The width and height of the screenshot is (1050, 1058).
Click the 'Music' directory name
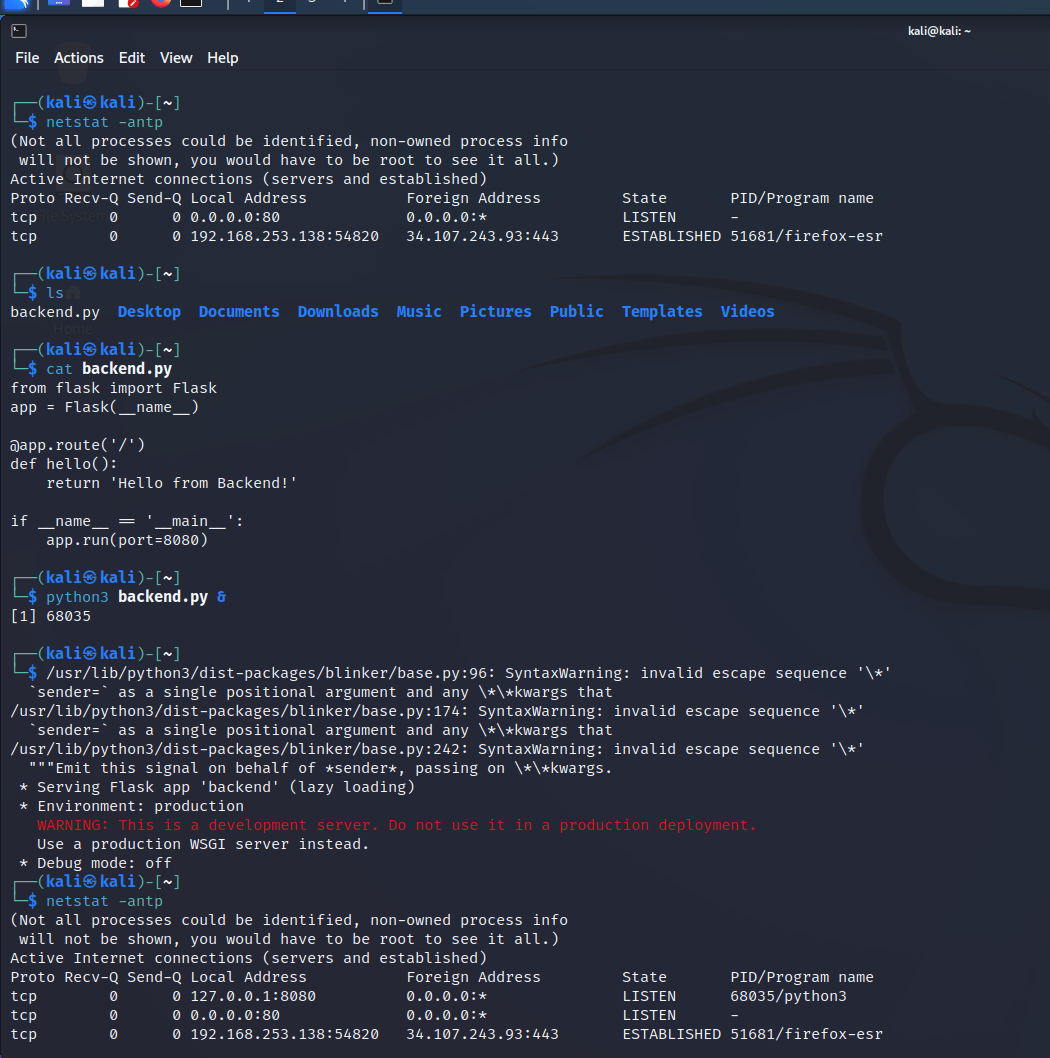click(x=419, y=312)
